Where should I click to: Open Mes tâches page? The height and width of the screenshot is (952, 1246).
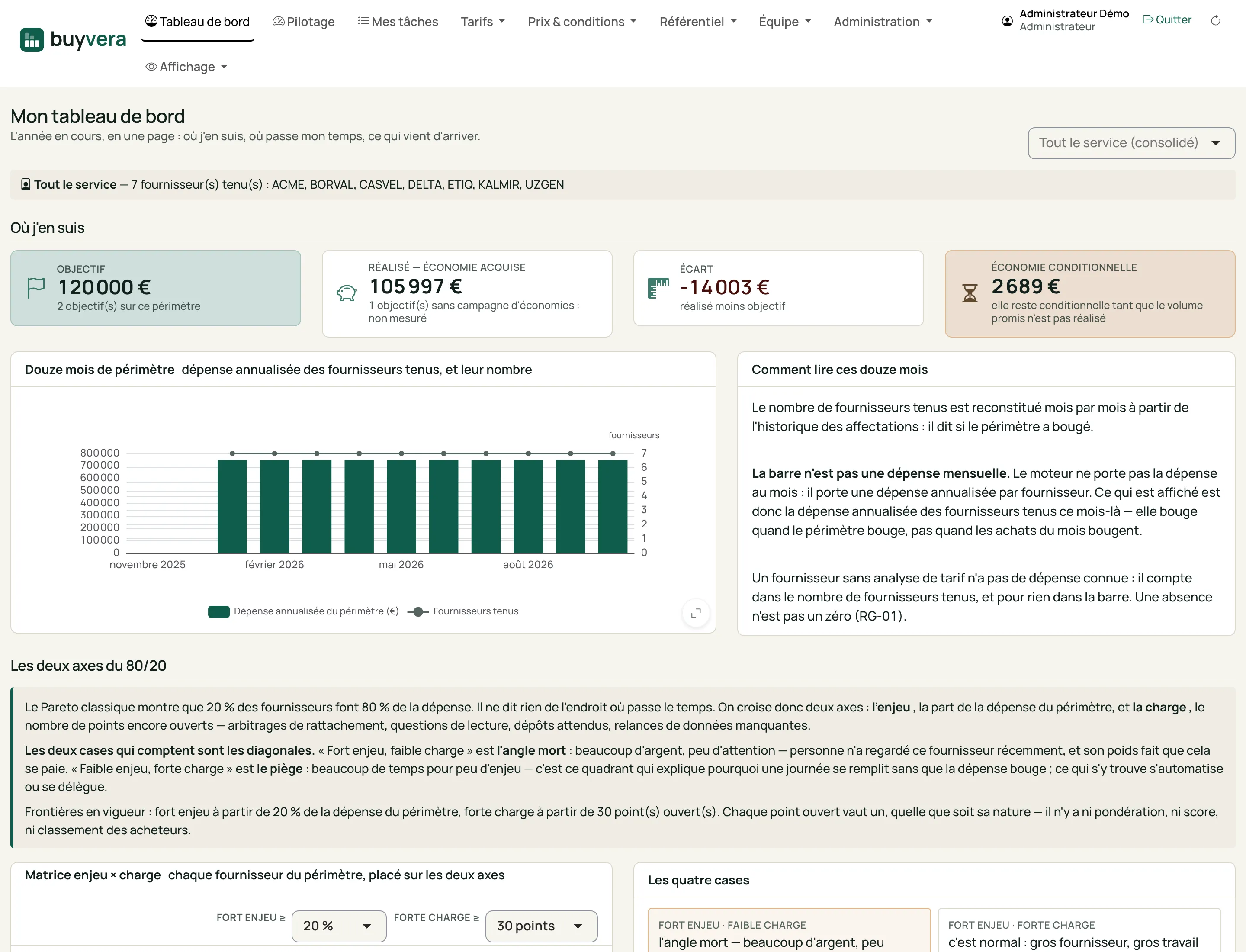pos(398,22)
